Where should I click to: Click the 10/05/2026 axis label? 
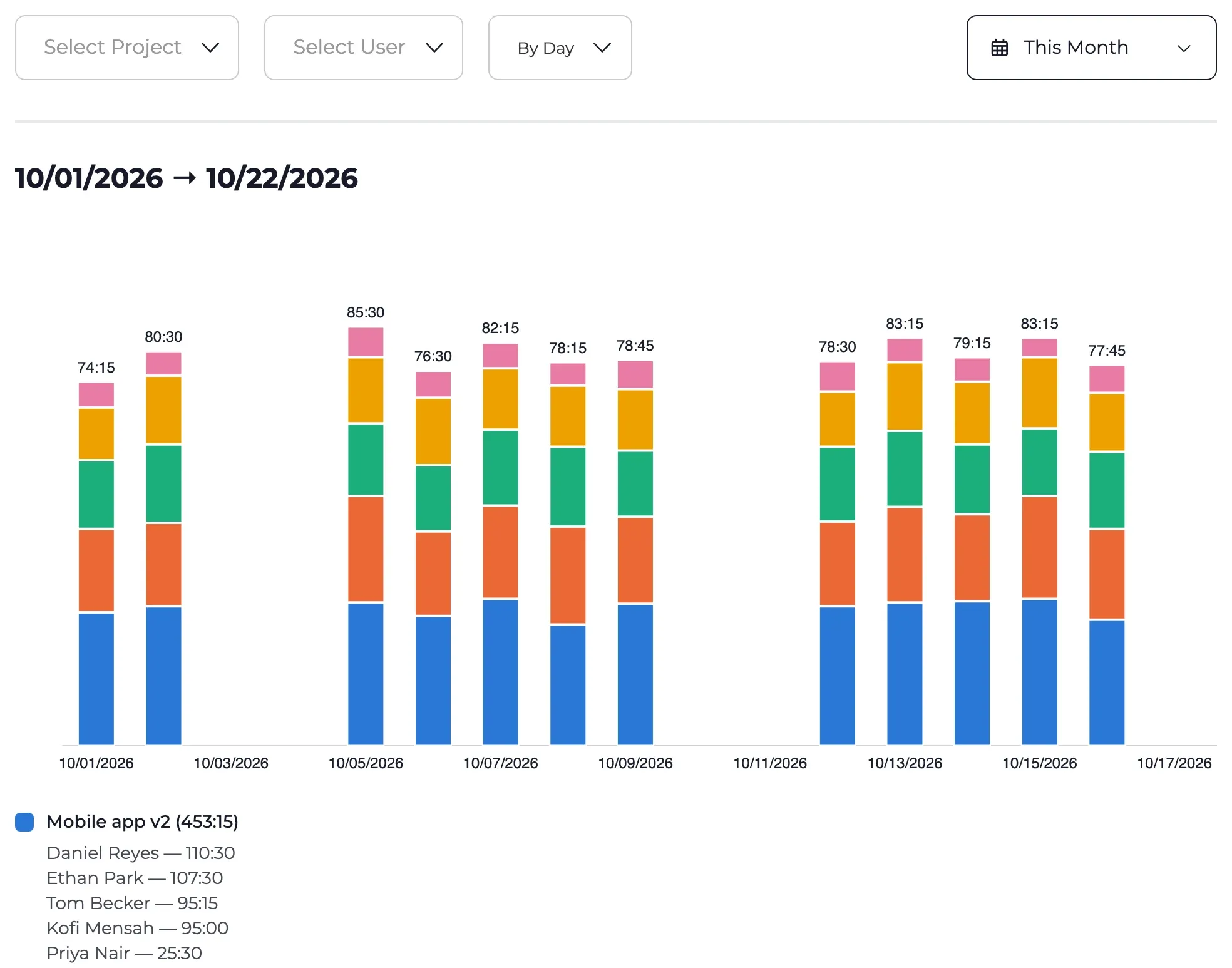[366, 763]
